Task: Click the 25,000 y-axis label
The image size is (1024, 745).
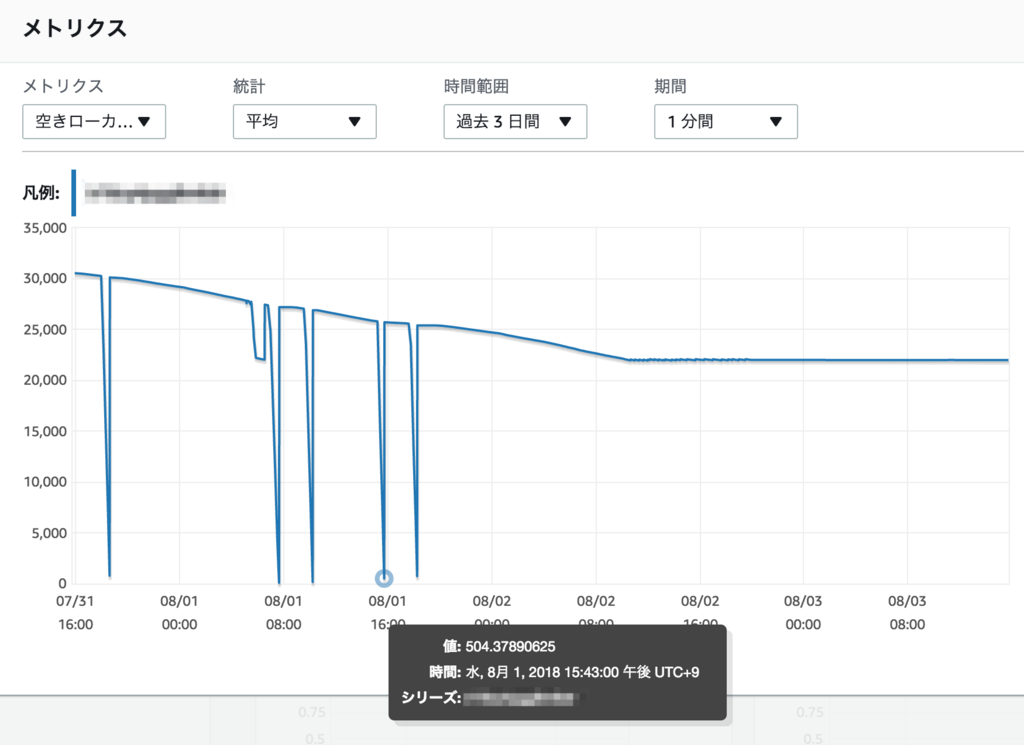Action: click(45, 330)
